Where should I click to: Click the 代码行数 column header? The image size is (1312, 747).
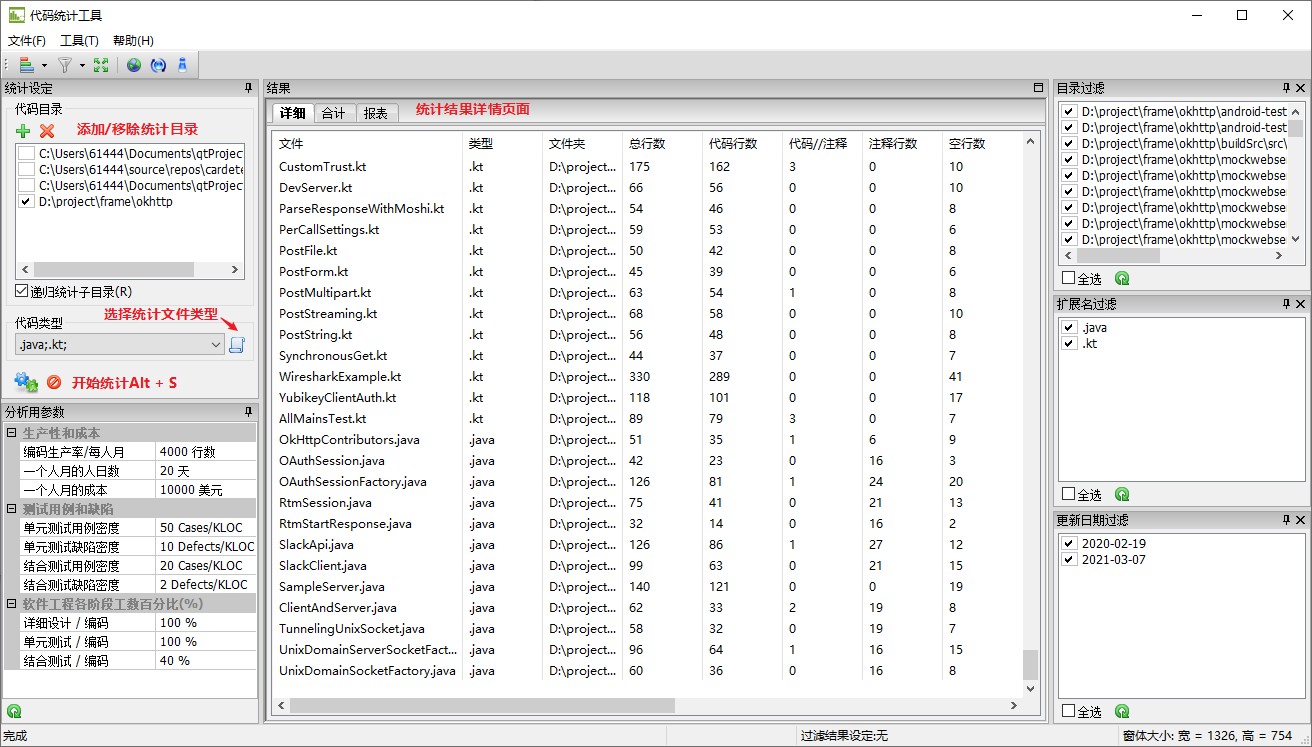731,143
